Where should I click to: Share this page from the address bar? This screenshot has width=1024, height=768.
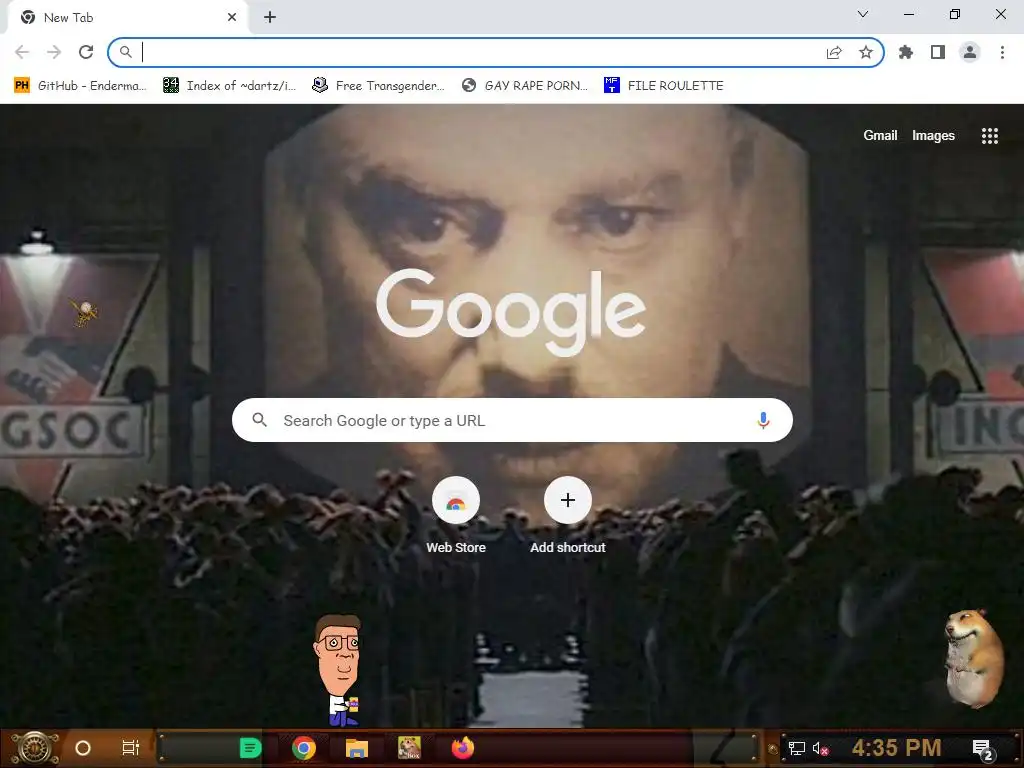click(834, 52)
